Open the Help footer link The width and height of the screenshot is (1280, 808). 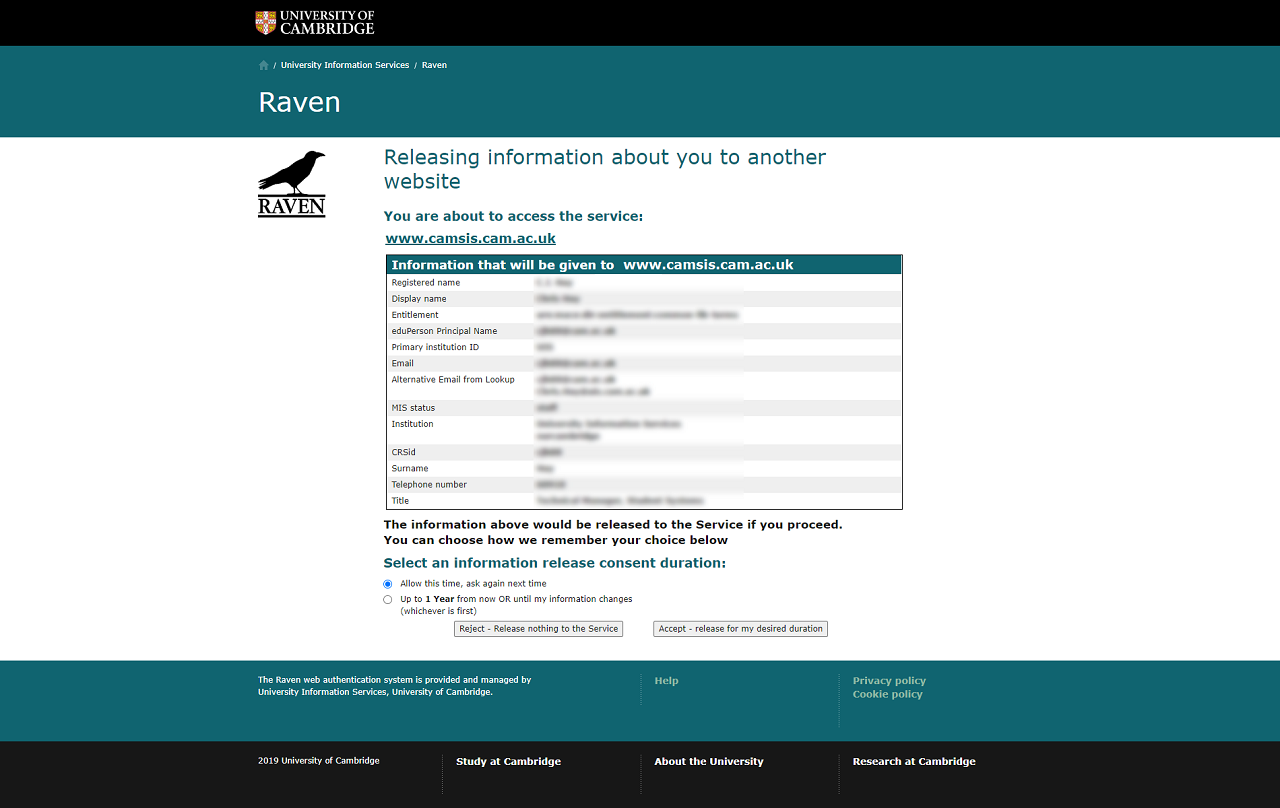(666, 681)
